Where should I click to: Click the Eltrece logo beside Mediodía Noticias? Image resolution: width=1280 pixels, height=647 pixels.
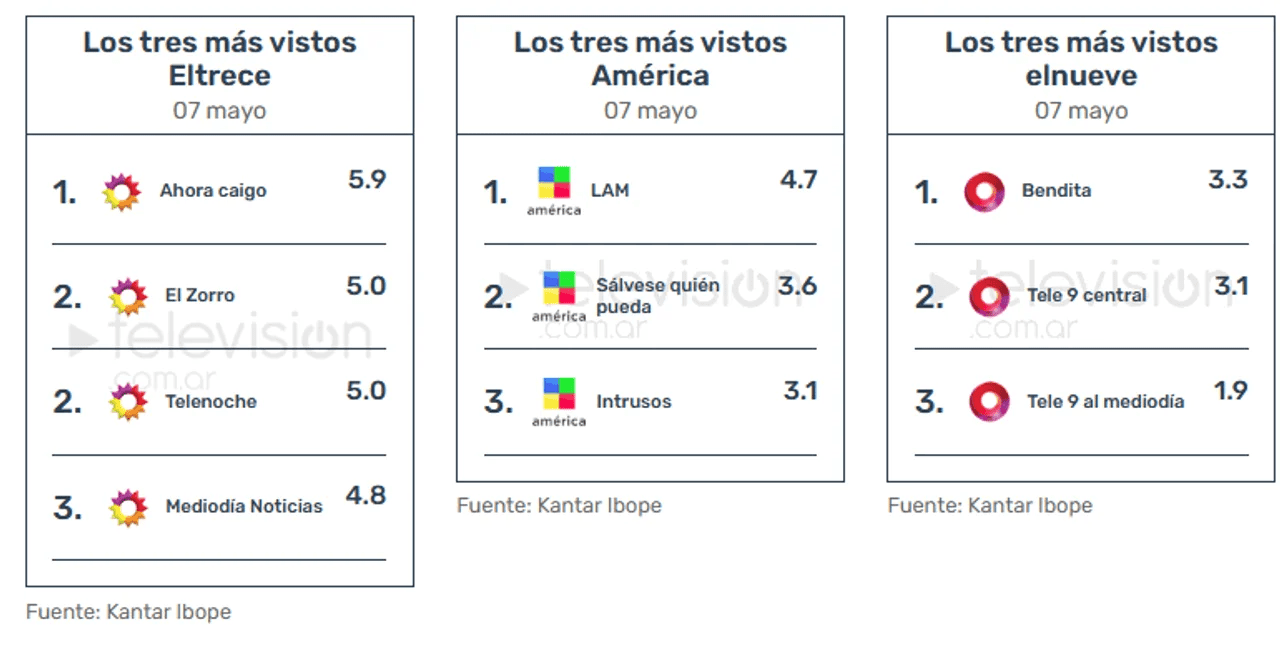click(x=128, y=507)
